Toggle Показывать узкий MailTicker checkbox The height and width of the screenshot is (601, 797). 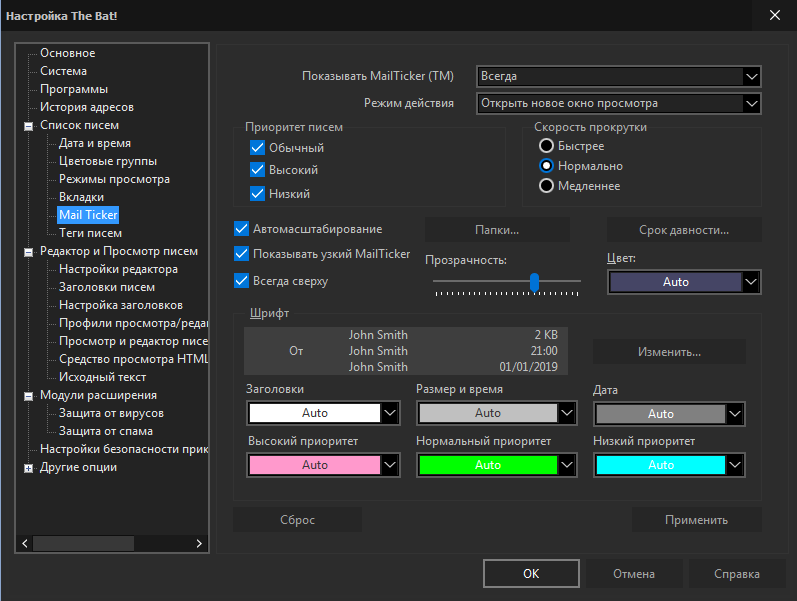pyautogui.click(x=241, y=253)
